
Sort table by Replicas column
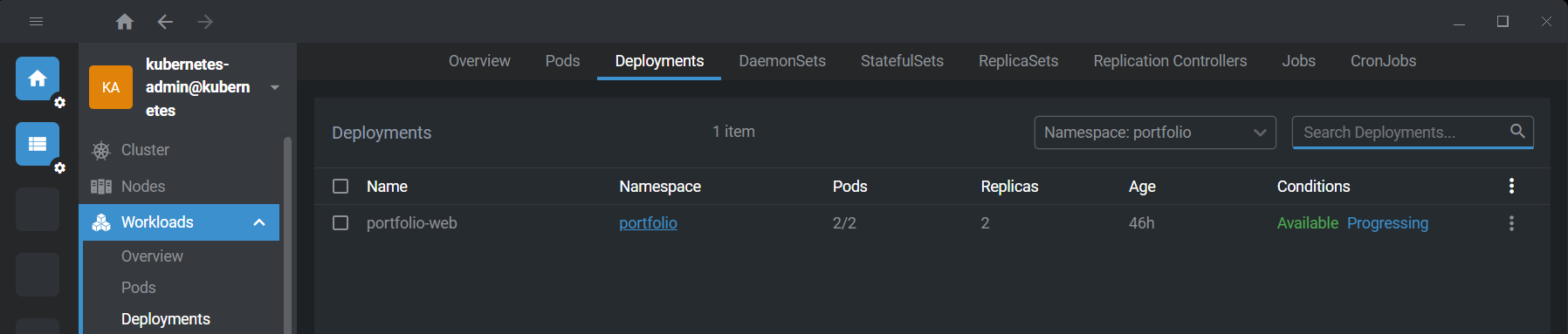(1009, 187)
